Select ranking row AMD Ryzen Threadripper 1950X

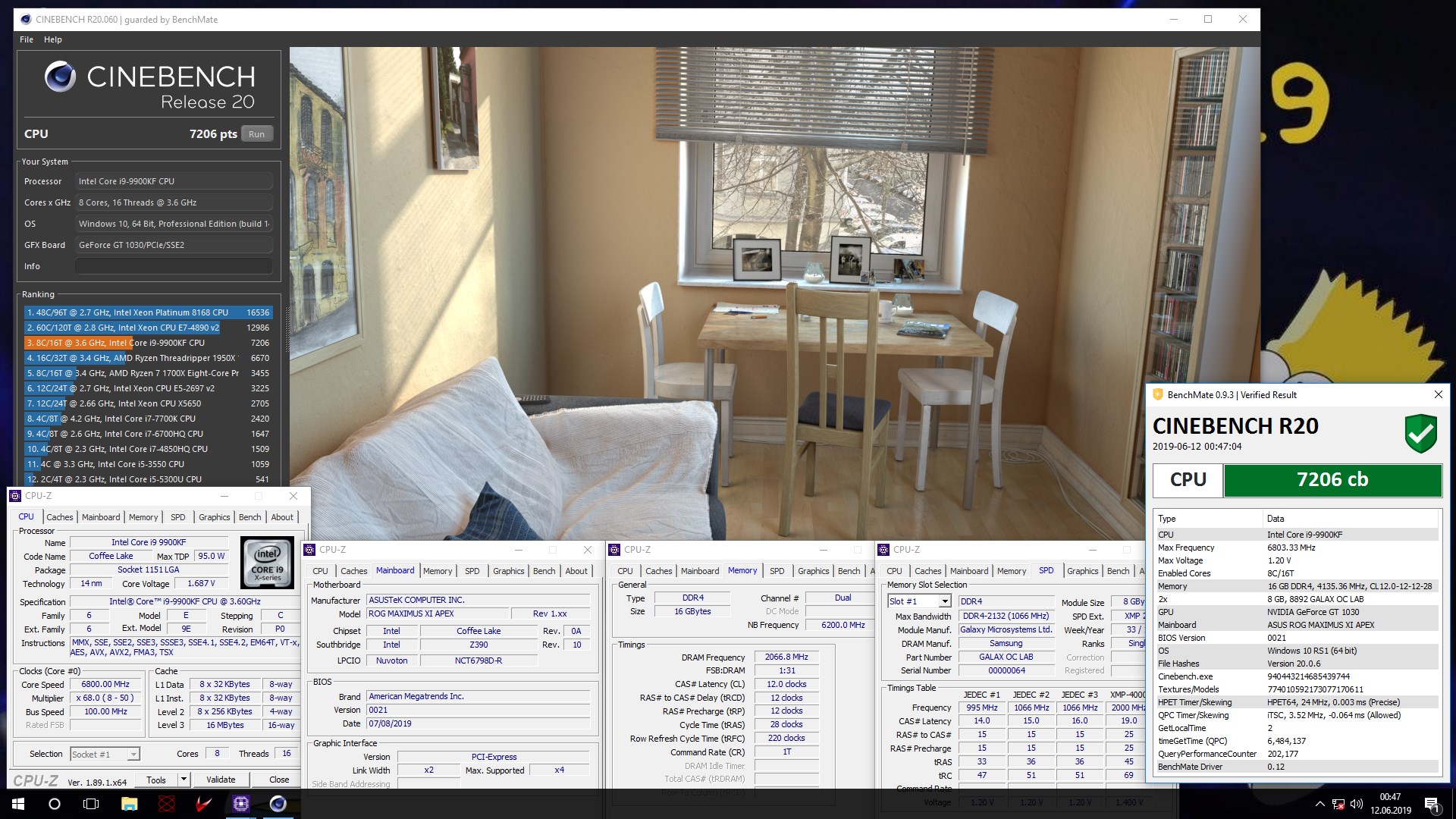point(148,358)
